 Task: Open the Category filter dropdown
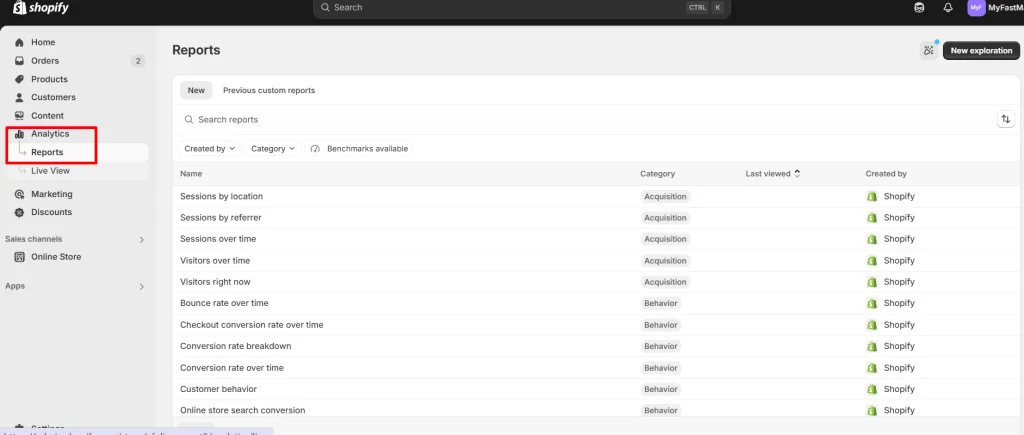coord(273,149)
